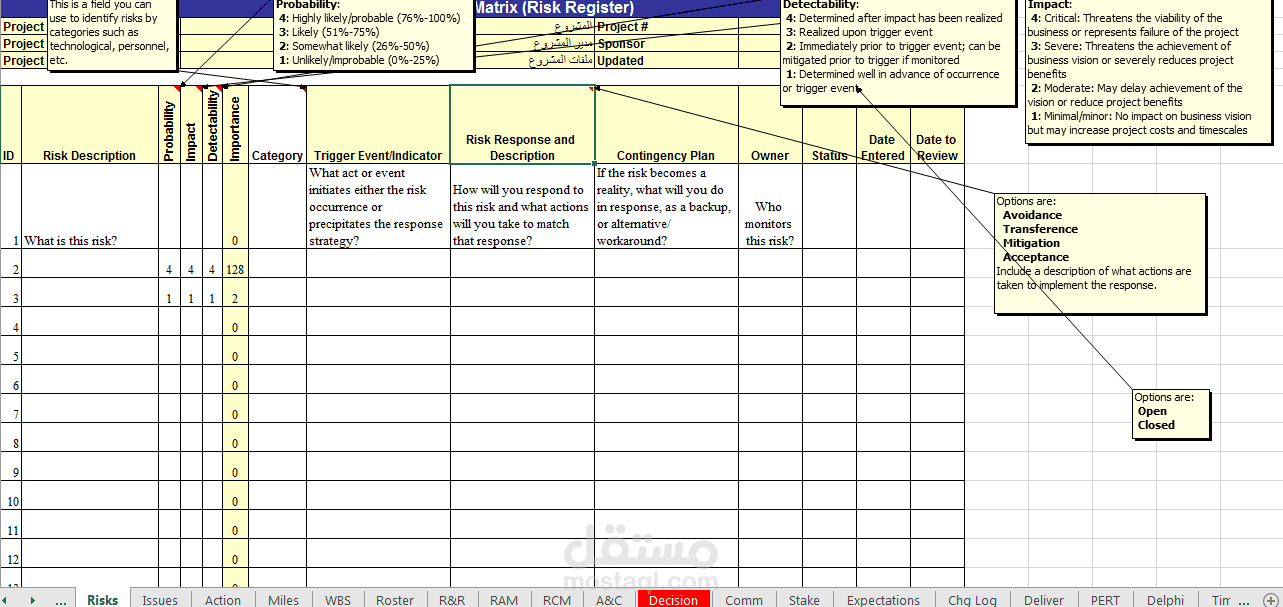Screen dimensions: 1283x607
Task: Select the Owner column header
Action: tap(770, 125)
